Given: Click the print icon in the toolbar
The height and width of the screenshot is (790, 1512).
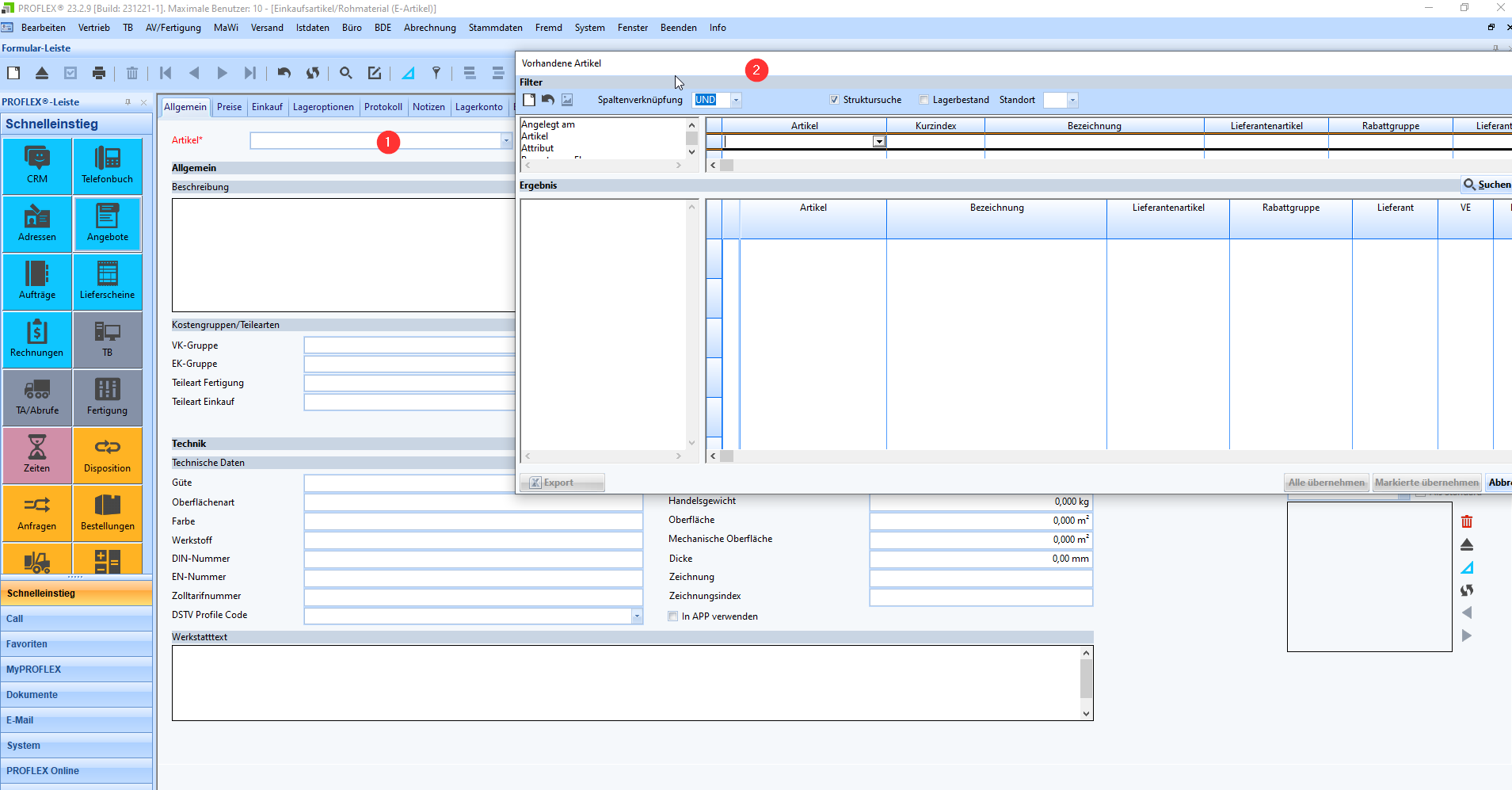Looking at the screenshot, I should 99,73.
